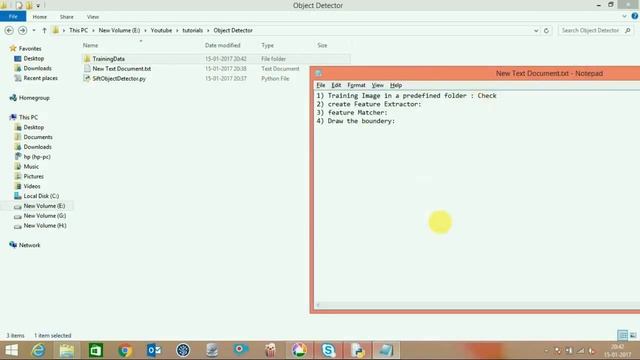Open Desktop under Favorites
This screenshot has height=360, width=640.
tap(33, 58)
